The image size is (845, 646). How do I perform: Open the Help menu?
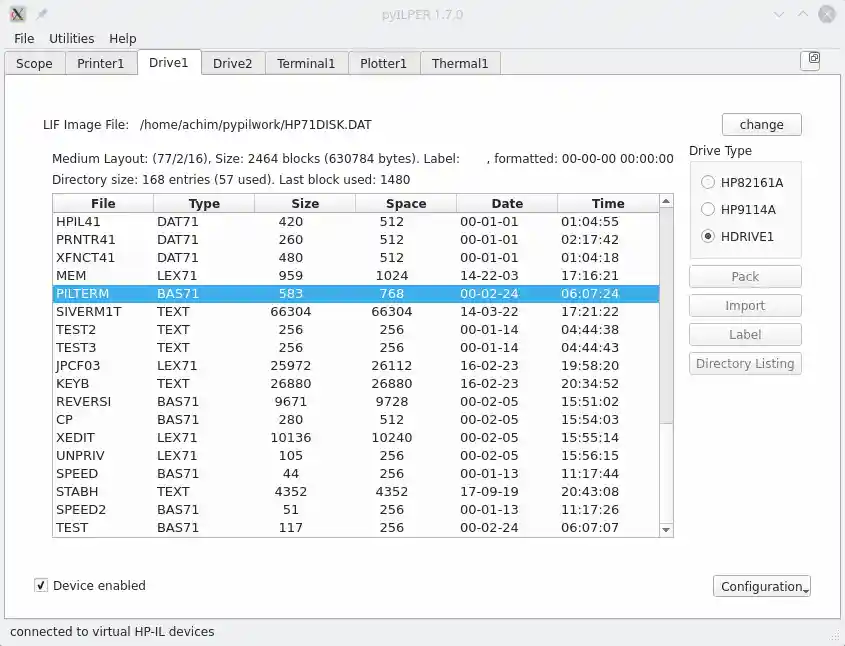tap(123, 38)
